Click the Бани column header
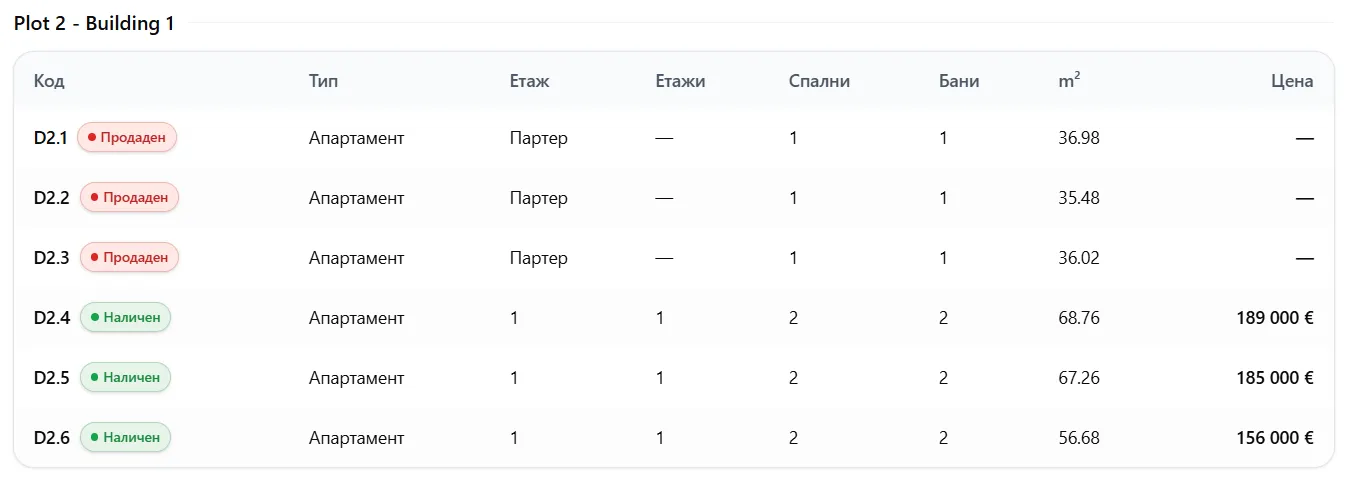 tap(959, 81)
